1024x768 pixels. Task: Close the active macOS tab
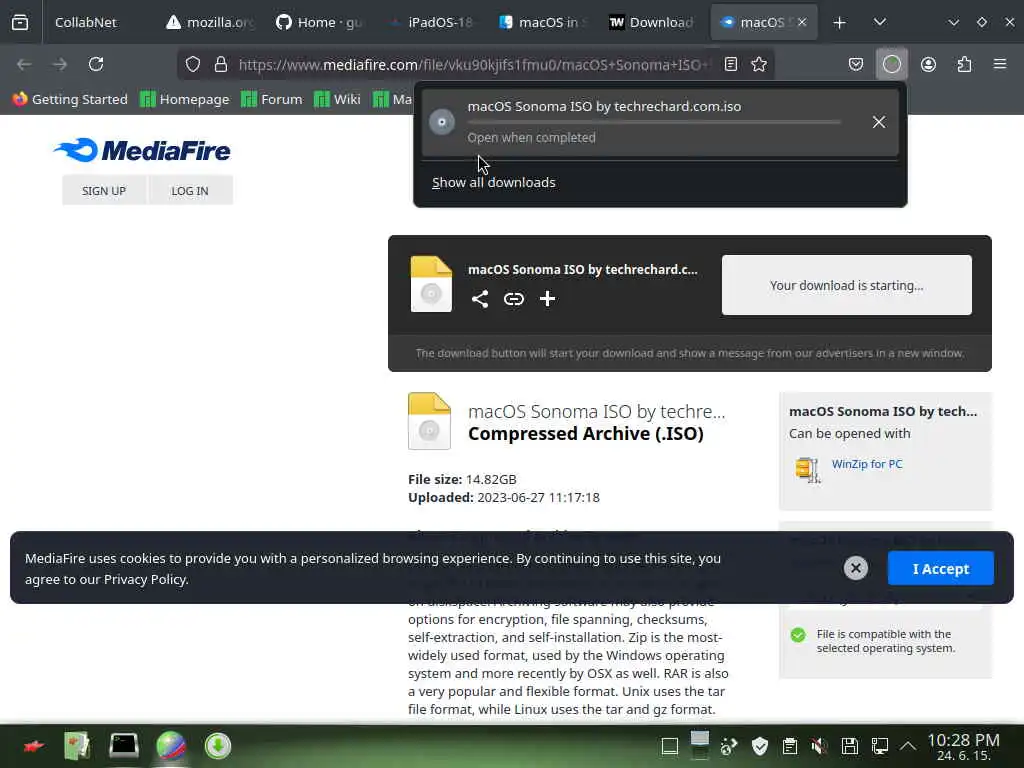click(802, 22)
